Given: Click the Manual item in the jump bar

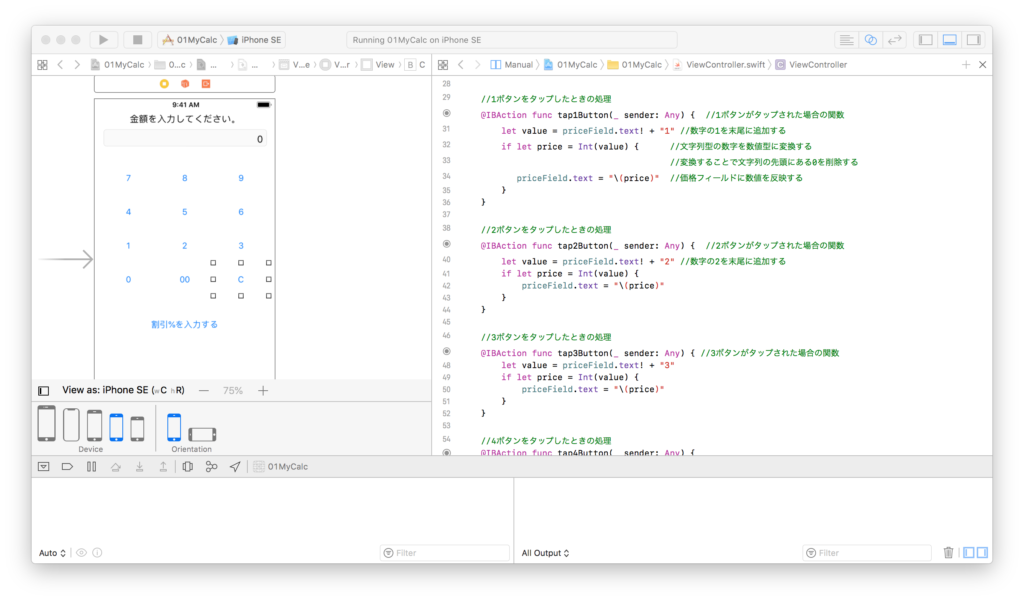Looking at the screenshot, I should 518,64.
